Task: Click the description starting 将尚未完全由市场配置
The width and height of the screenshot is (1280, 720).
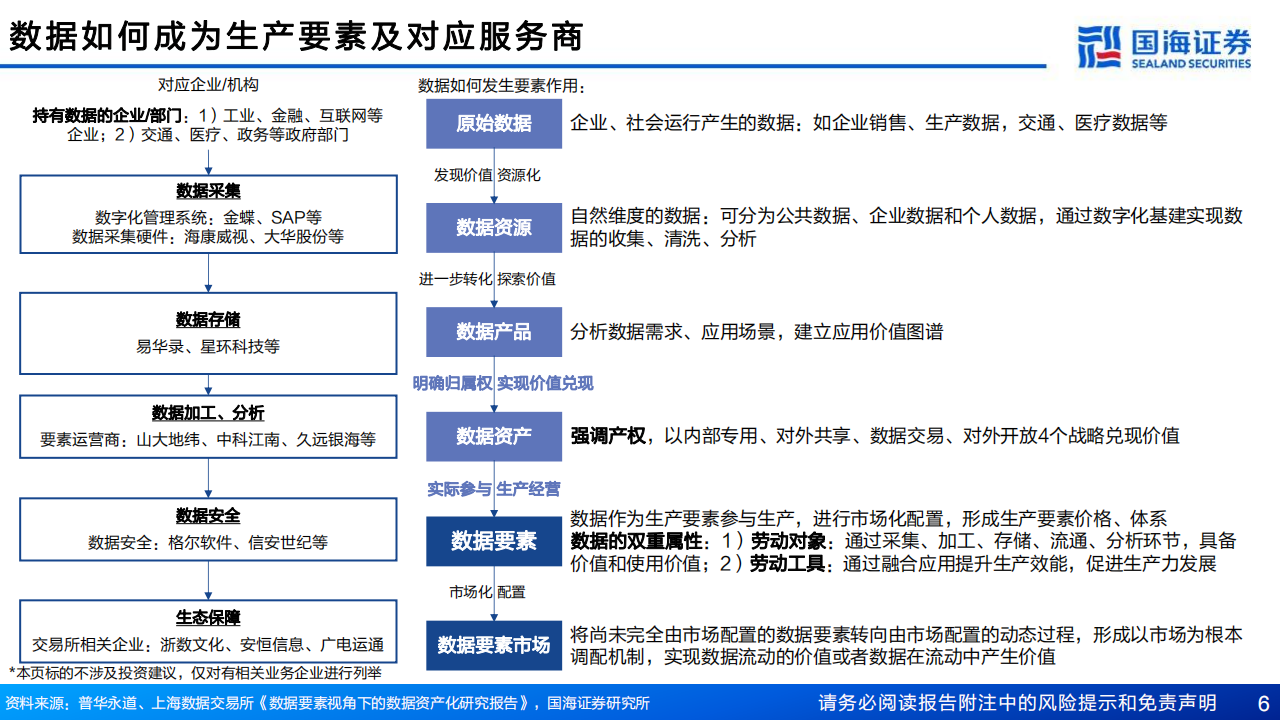Action: 907,645
